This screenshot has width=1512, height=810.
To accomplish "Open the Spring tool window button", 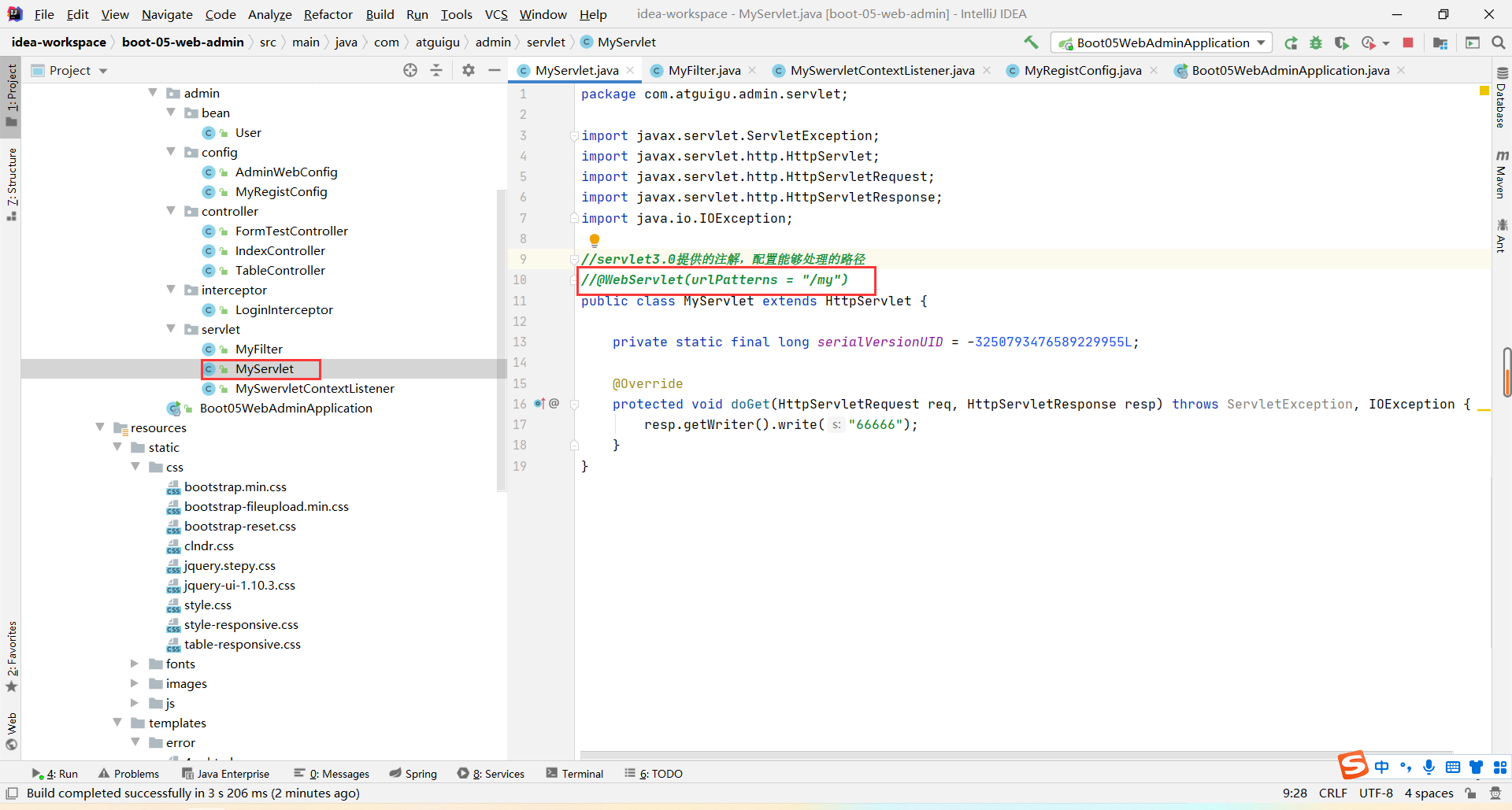I will (413, 774).
